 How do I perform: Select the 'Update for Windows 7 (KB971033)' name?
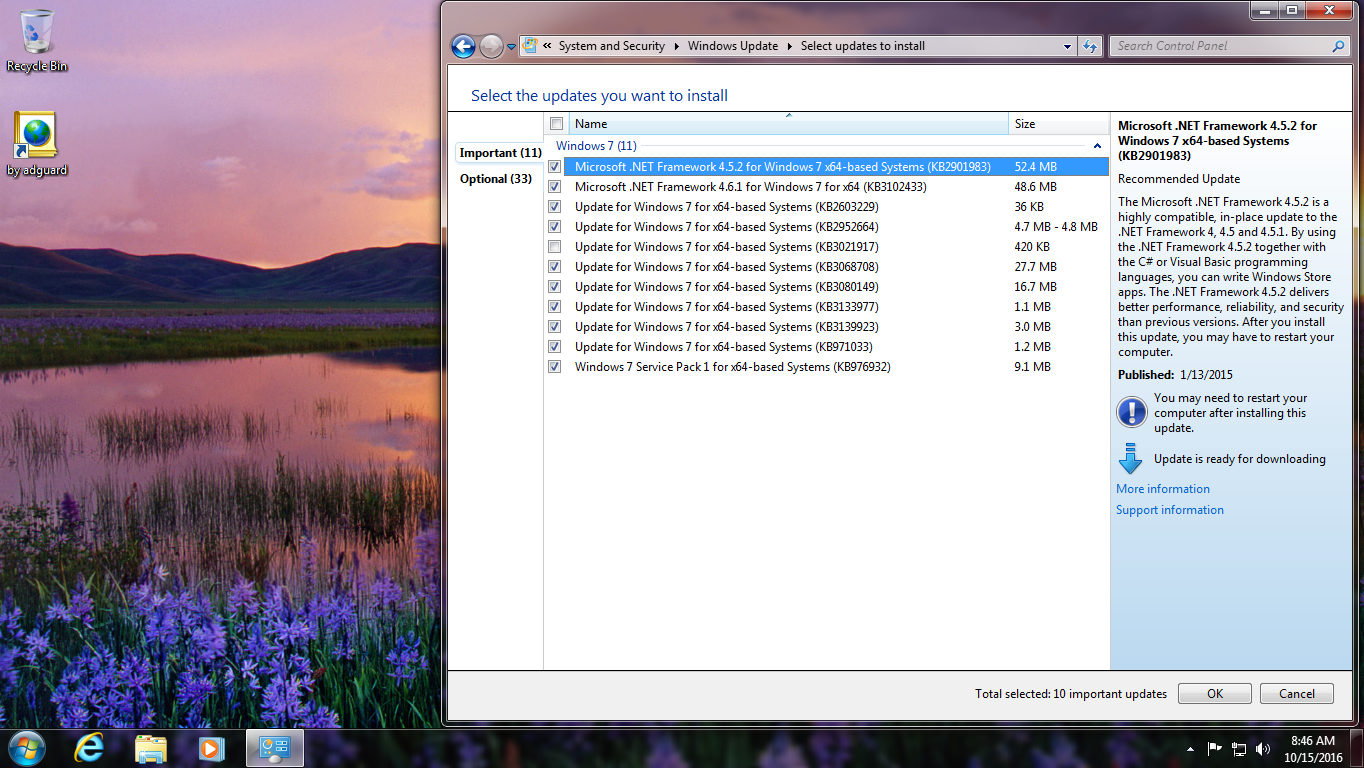pyautogui.click(x=724, y=347)
